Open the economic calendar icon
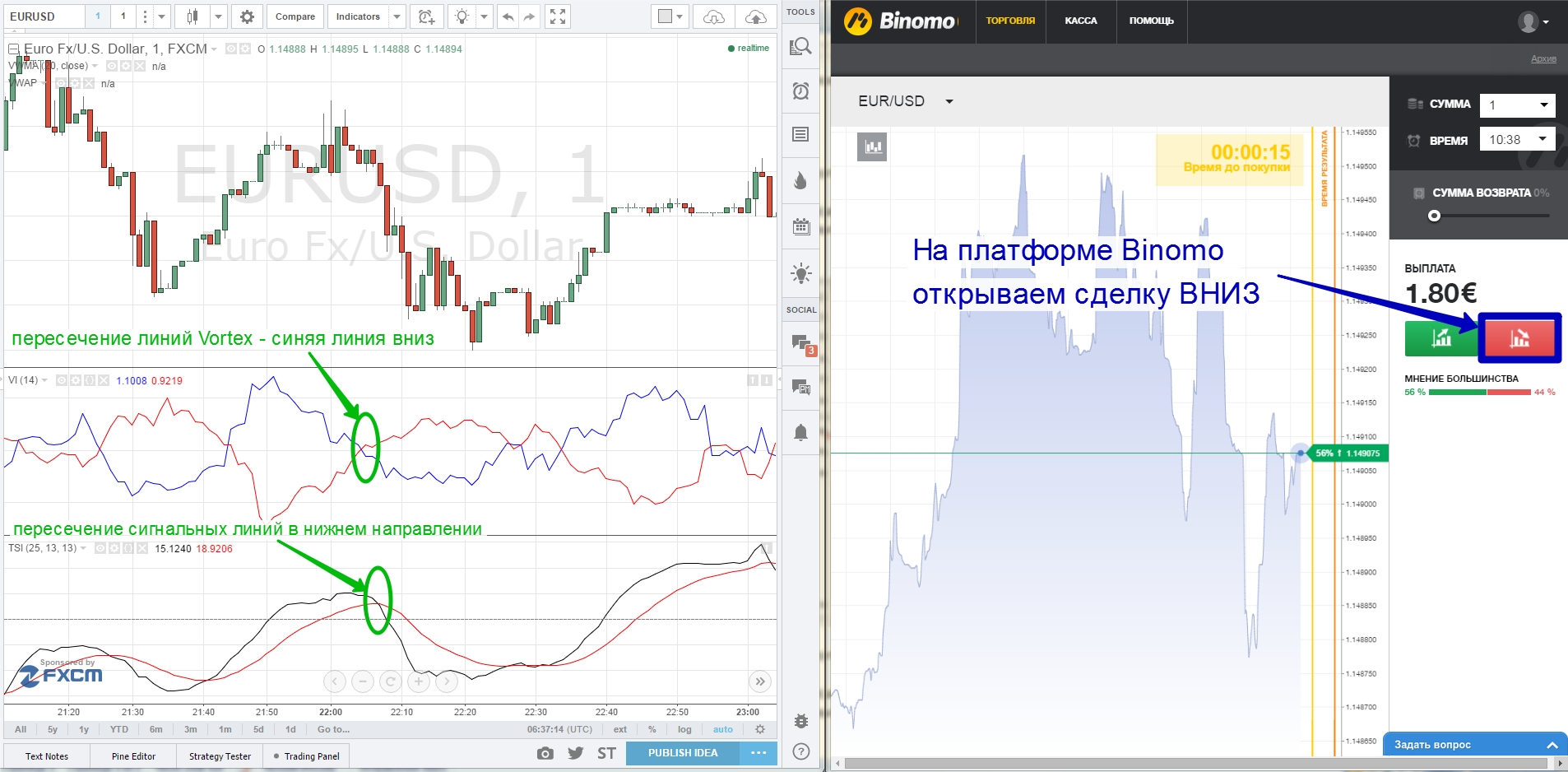This screenshot has height=772, width=1568. pyautogui.click(x=800, y=226)
